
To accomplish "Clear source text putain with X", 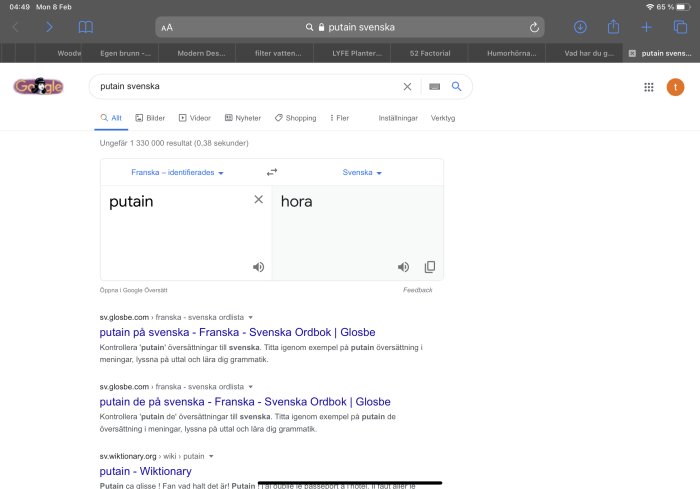I will [x=258, y=200].
